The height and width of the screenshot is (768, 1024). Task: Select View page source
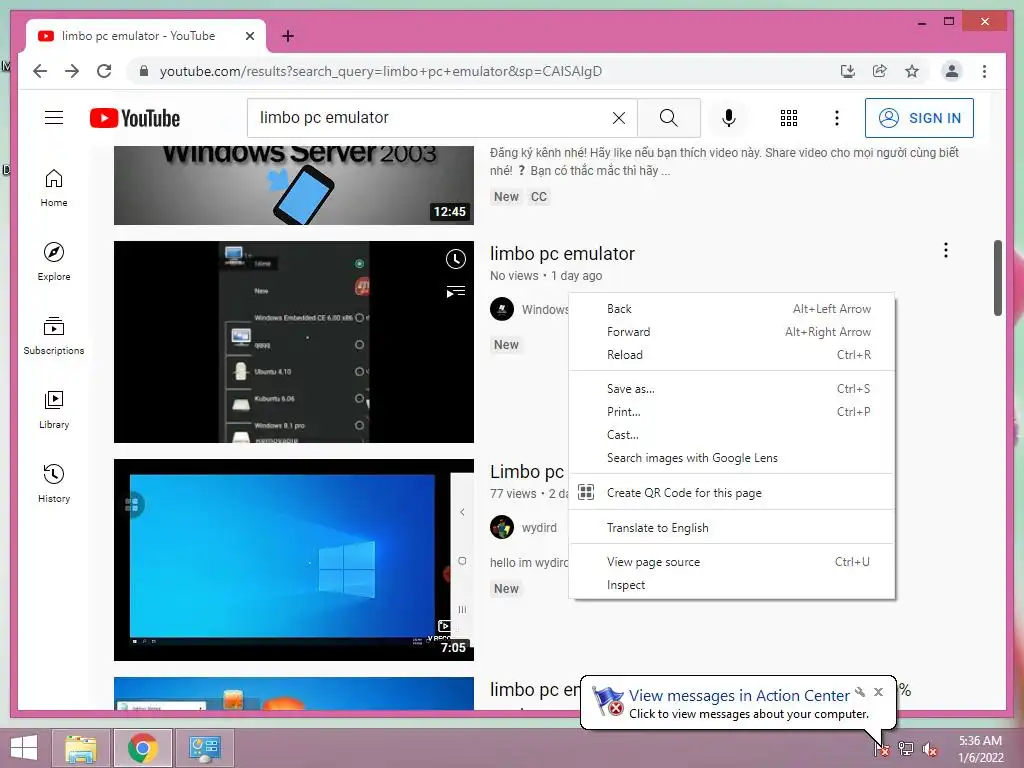731,562
